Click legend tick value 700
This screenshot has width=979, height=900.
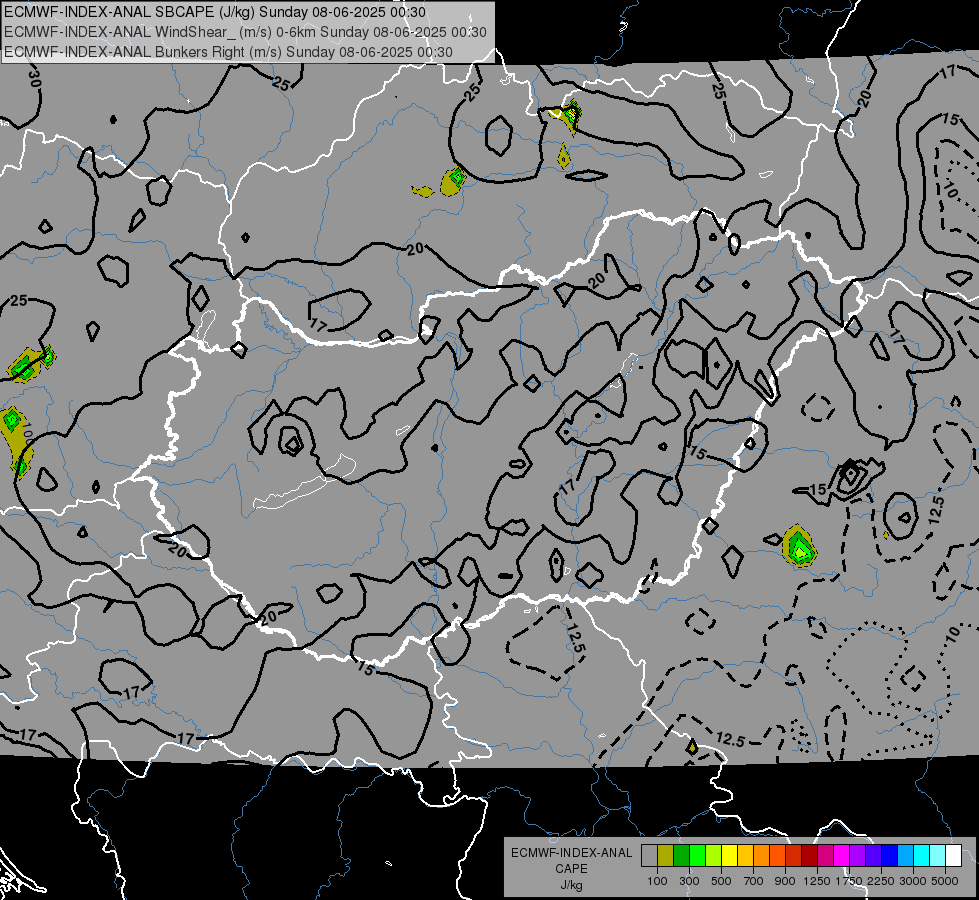(754, 881)
